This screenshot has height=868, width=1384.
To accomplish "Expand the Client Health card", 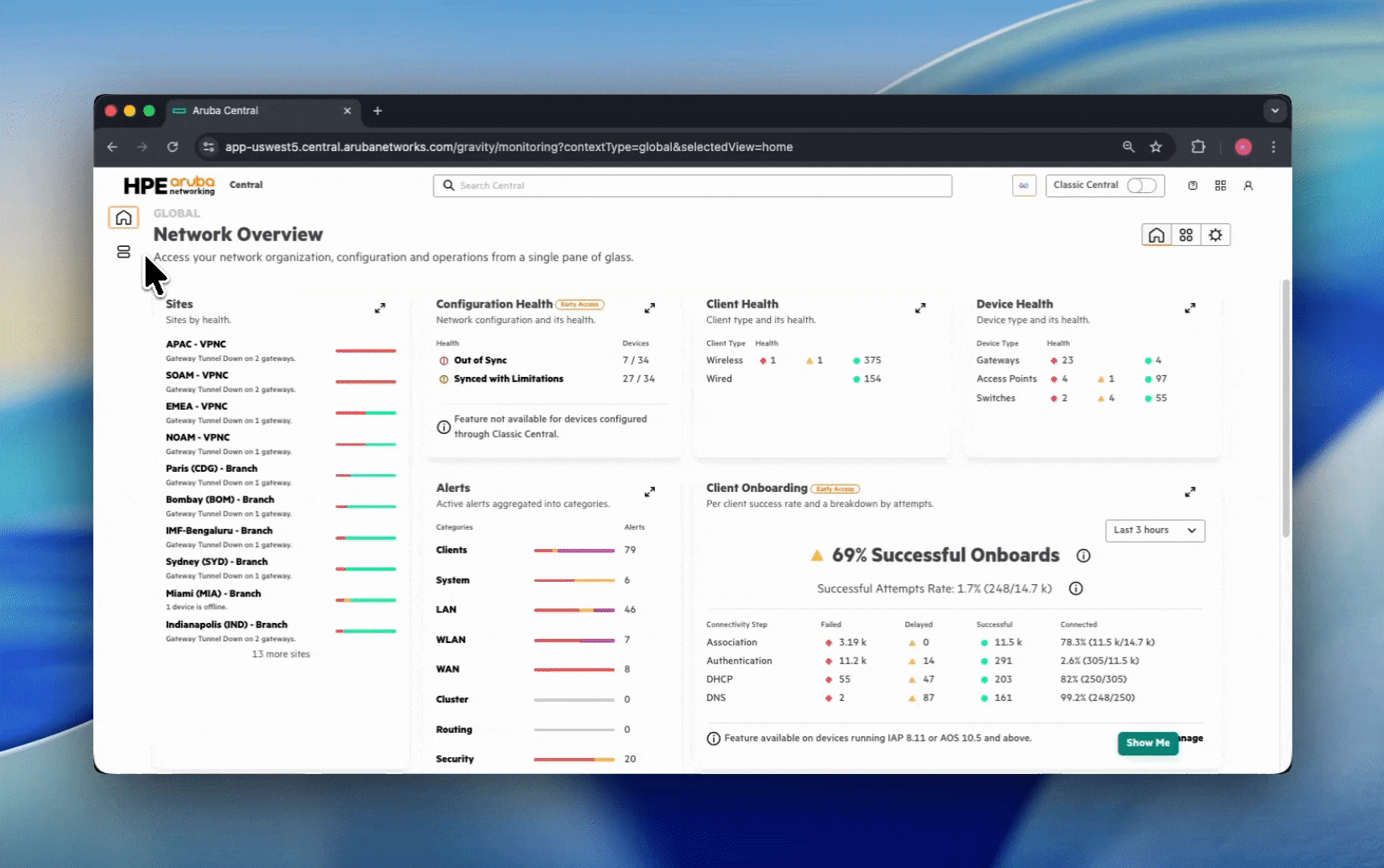I will (x=920, y=308).
